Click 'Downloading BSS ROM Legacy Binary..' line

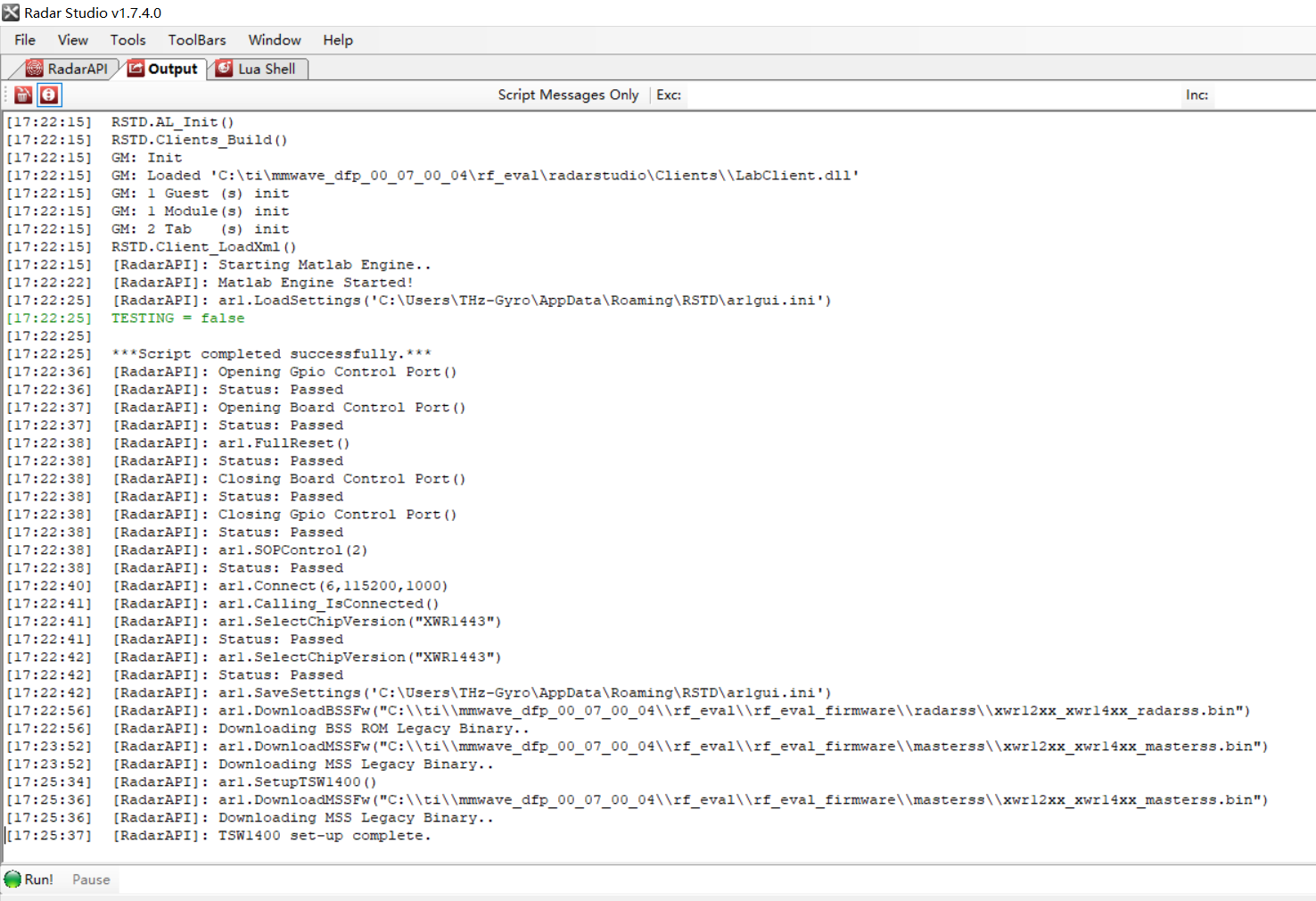pos(374,729)
